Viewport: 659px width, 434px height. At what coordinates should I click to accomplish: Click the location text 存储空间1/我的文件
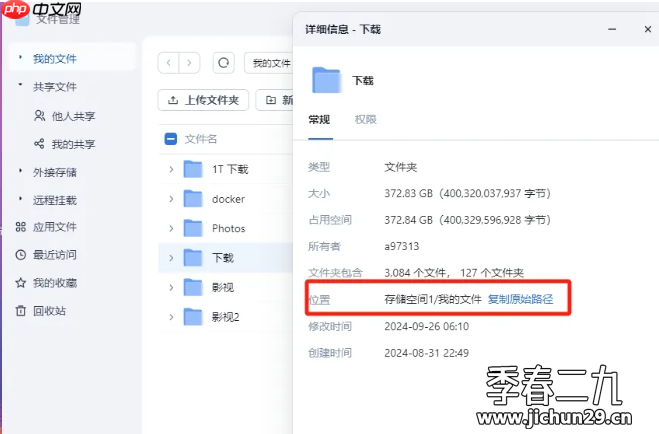(433, 299)
